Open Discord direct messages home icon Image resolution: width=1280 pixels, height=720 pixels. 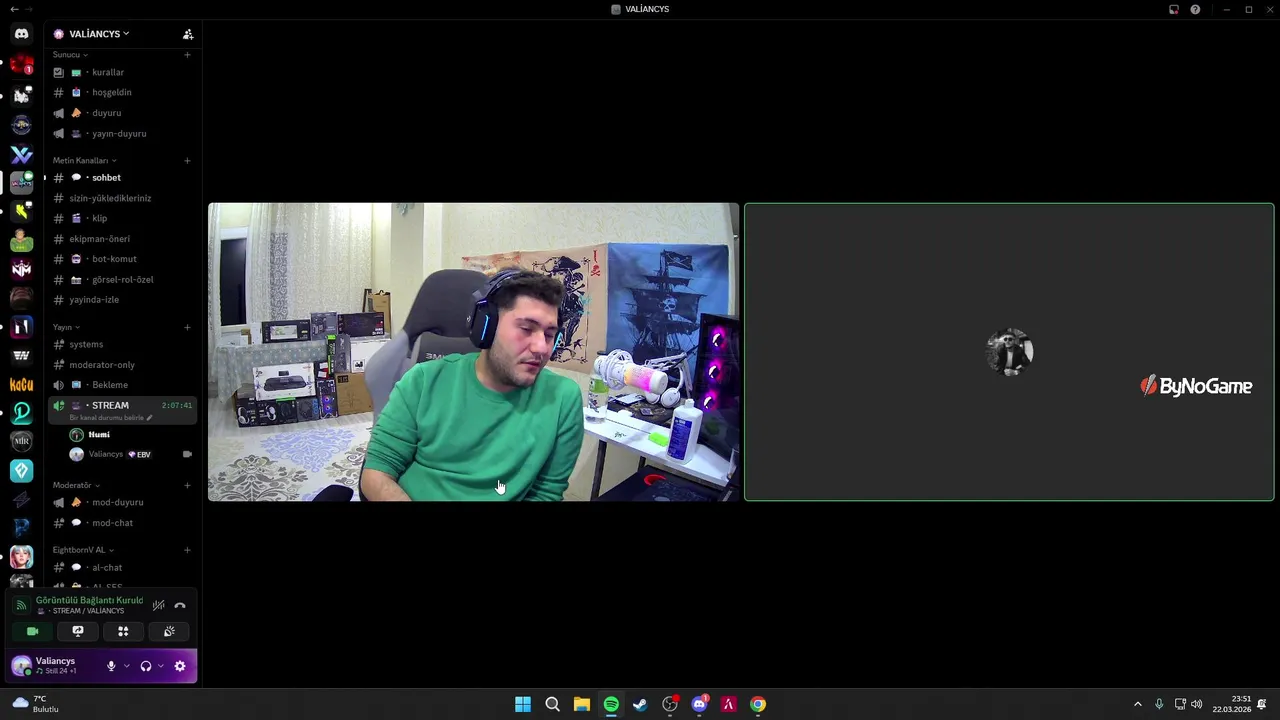(21, 34)
